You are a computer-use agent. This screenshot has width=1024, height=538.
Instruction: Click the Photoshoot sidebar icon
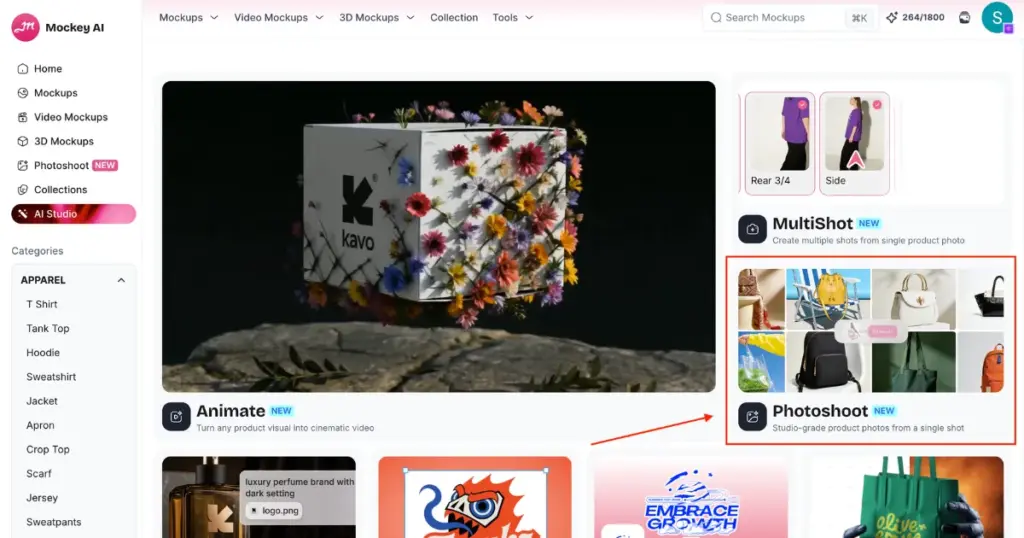point(23,165)
